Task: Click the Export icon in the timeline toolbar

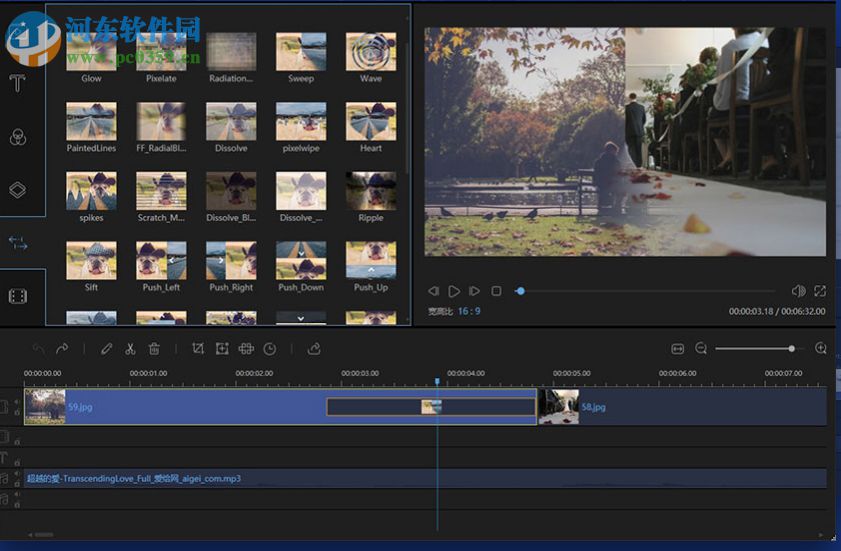Action: [x=314, y=348]
